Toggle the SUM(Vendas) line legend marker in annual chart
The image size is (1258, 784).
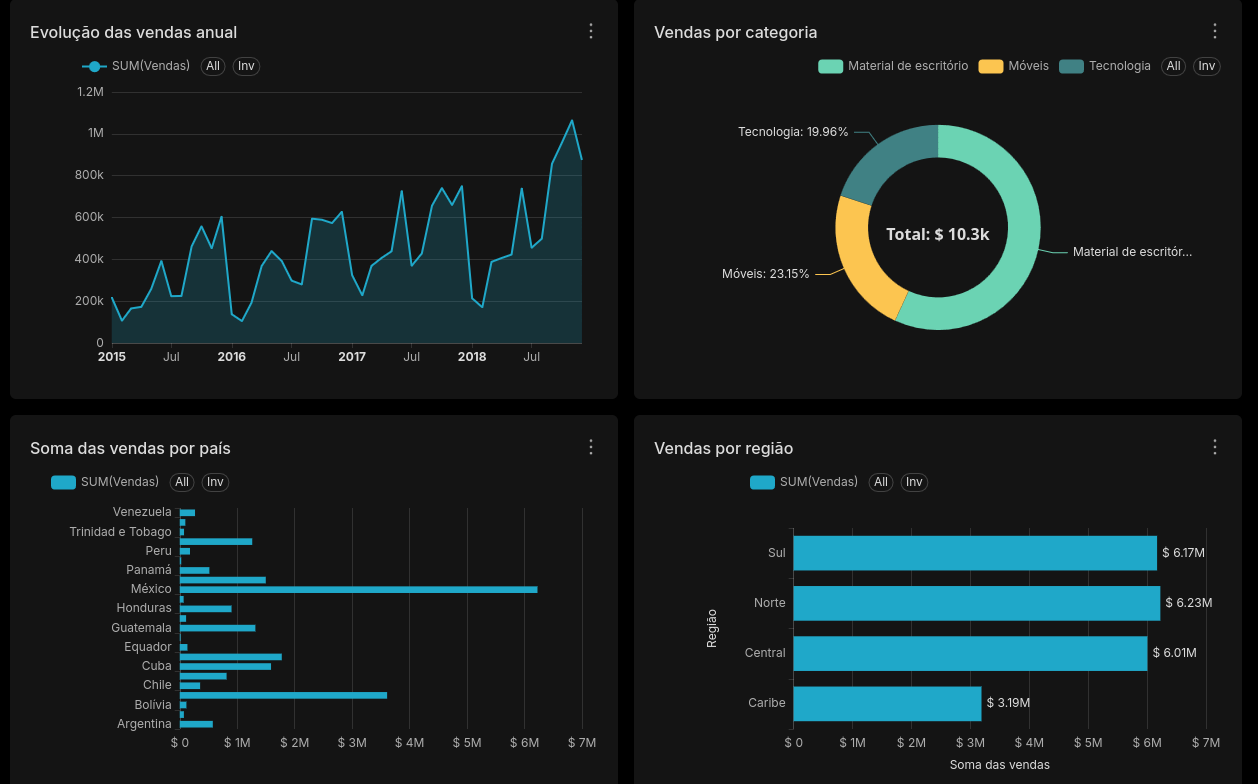point(95,66)
